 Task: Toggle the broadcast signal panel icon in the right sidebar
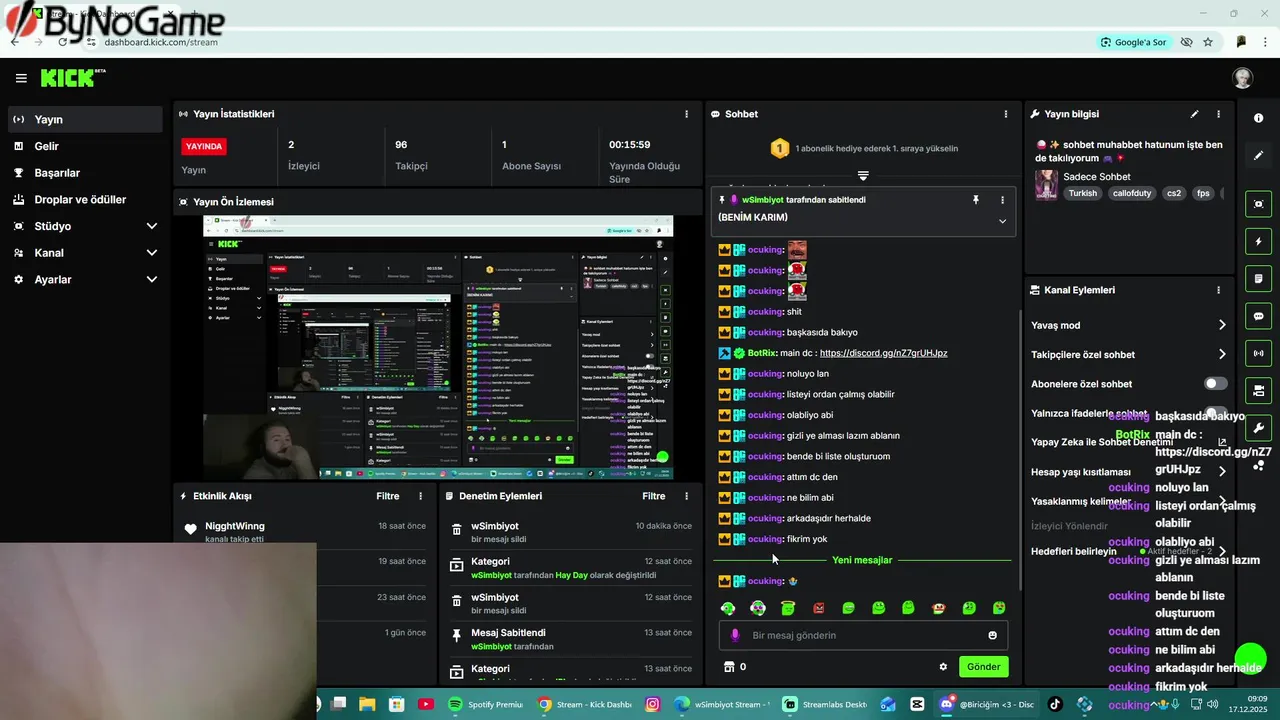tap(1258, 353)
